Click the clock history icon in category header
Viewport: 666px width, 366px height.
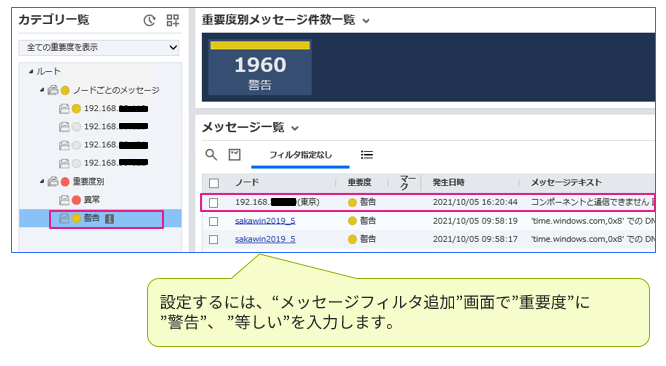[150, 20]
